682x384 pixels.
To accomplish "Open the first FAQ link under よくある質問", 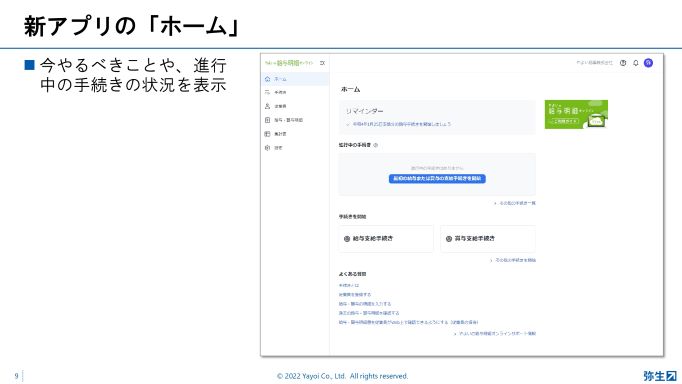I will pos(349,285).
